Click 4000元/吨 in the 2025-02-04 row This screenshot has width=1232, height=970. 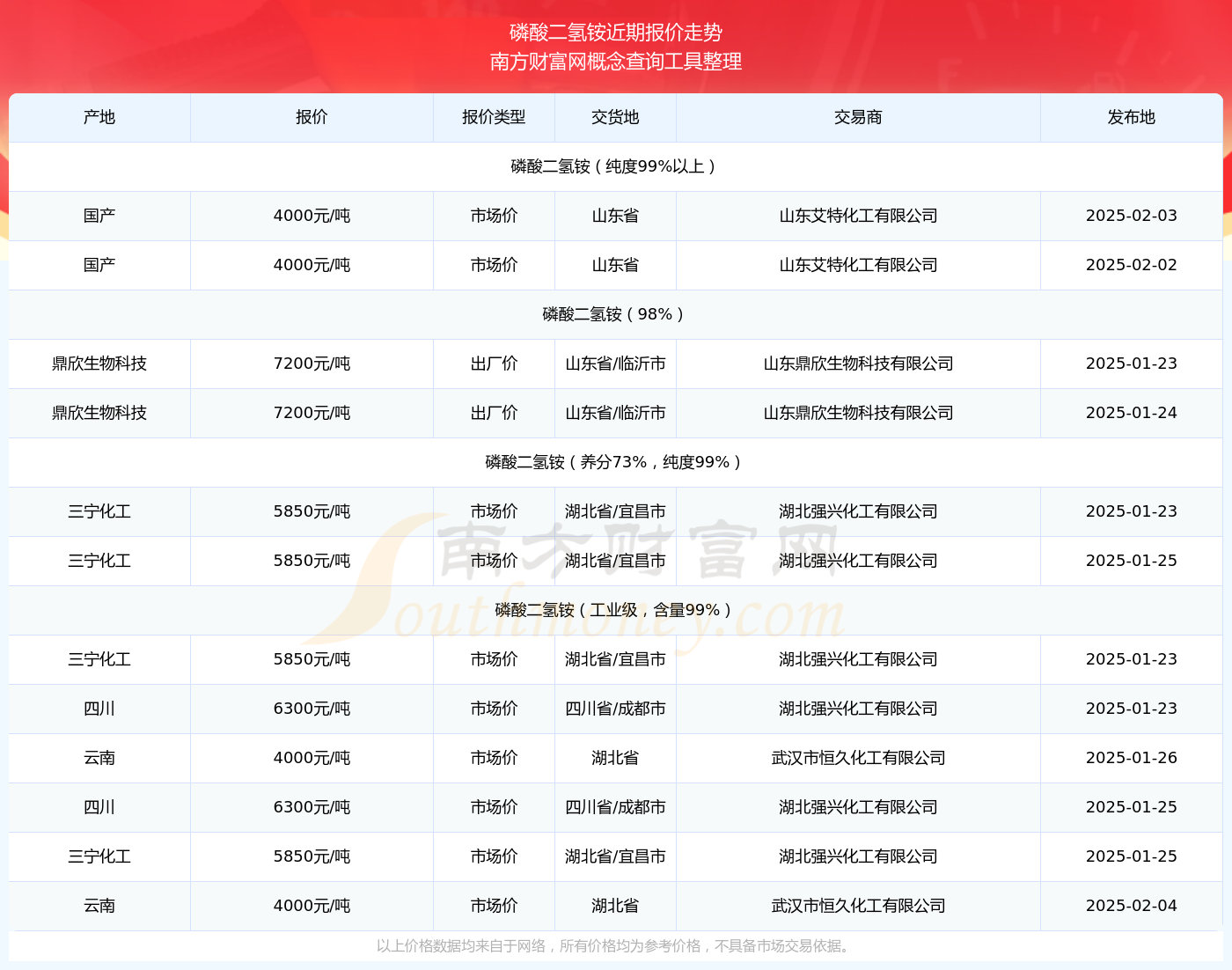[312, 906]
